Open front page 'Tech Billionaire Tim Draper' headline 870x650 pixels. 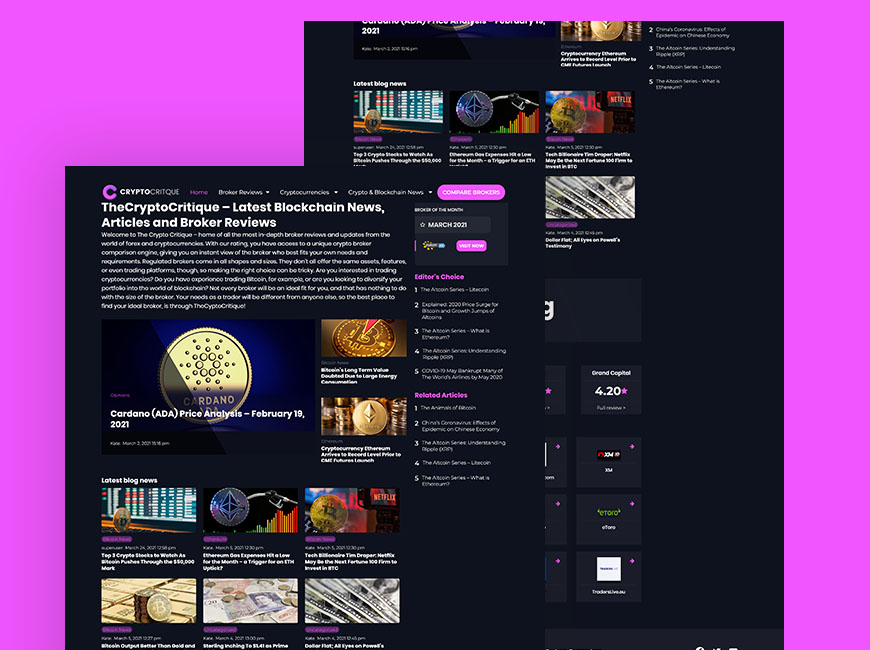(351, 562)
